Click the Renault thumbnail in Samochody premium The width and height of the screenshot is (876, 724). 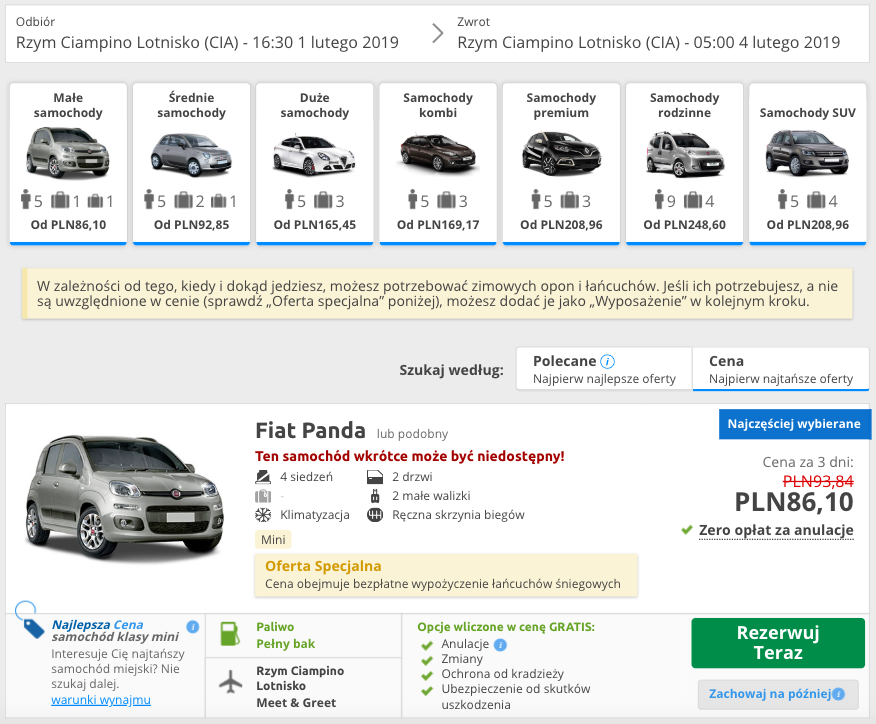tap(561, 153)
